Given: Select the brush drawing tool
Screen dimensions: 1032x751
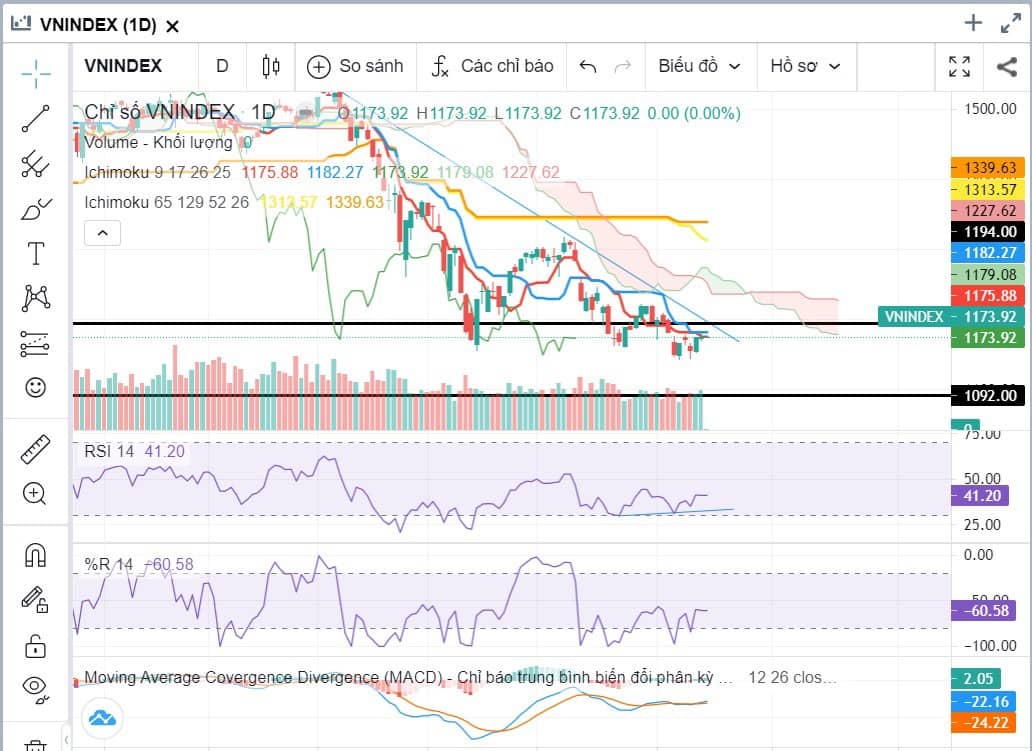Looking at the screenshot, I should point(36,209).
